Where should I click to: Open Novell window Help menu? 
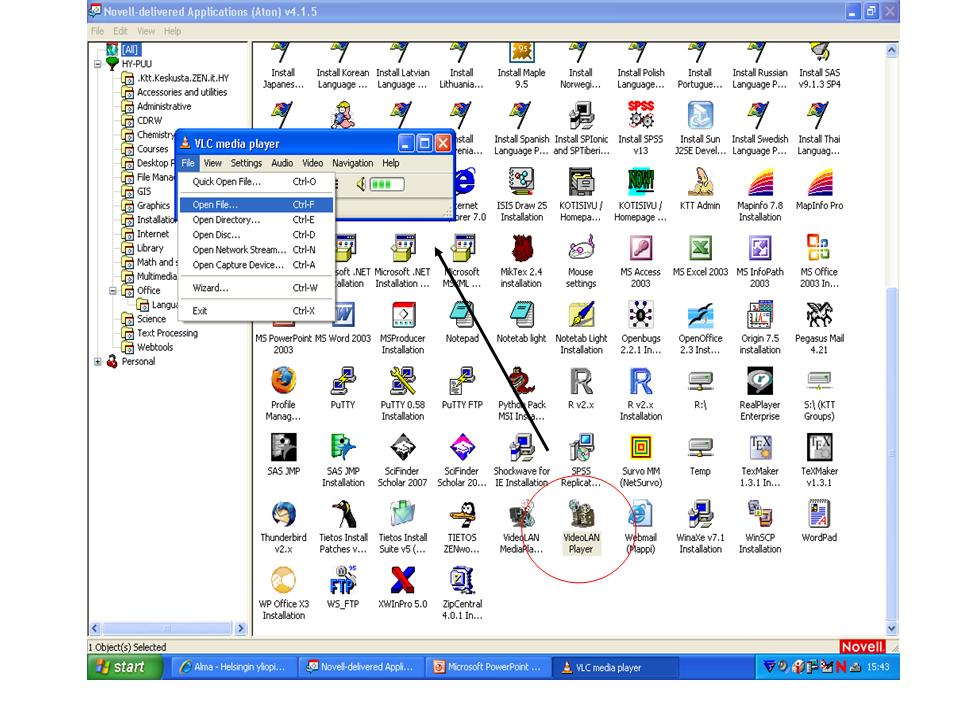[x=172, y=31]
